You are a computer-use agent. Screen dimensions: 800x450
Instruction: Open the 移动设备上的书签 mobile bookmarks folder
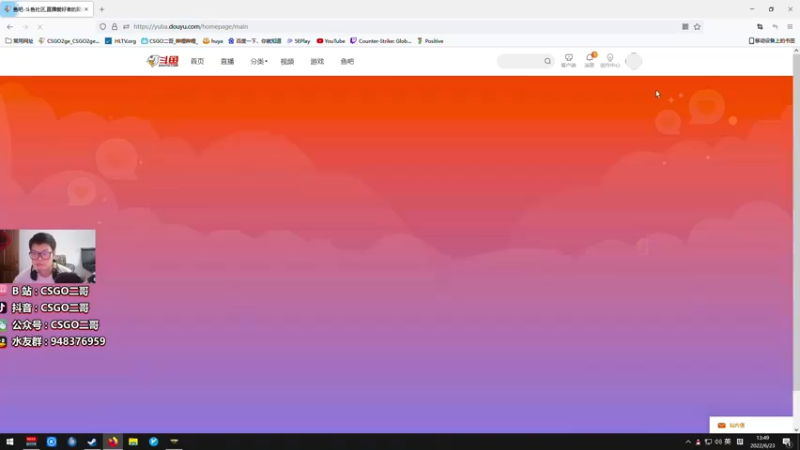pyautogui.click(x=771, y=41)
